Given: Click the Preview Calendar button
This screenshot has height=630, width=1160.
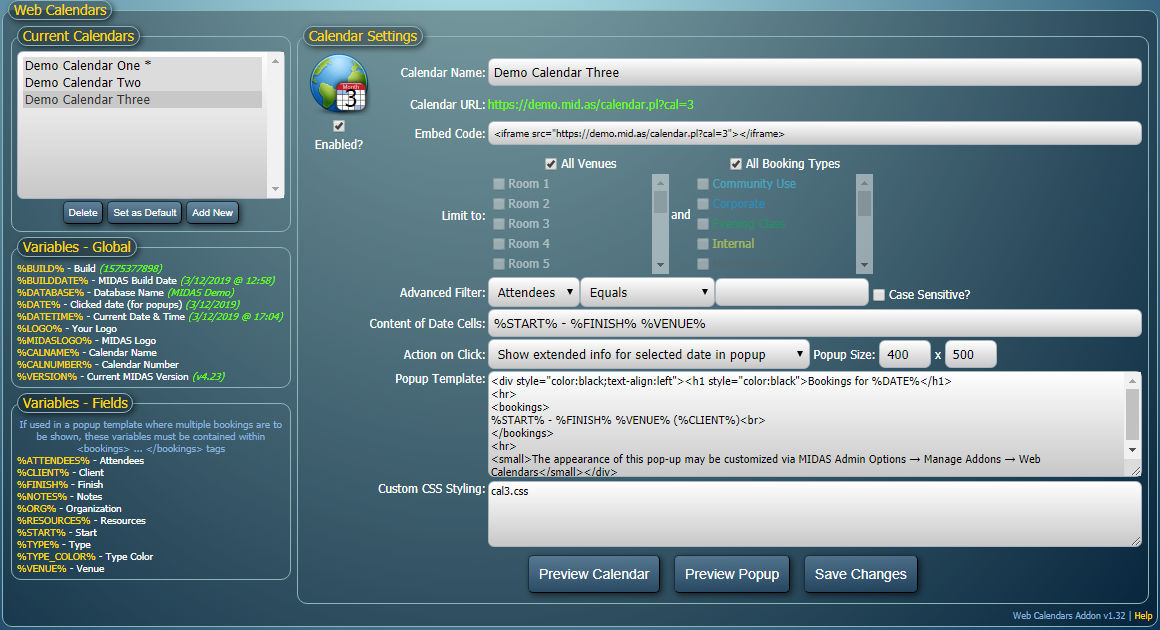Looking at the screenshot, I should [x=594, y=575].
